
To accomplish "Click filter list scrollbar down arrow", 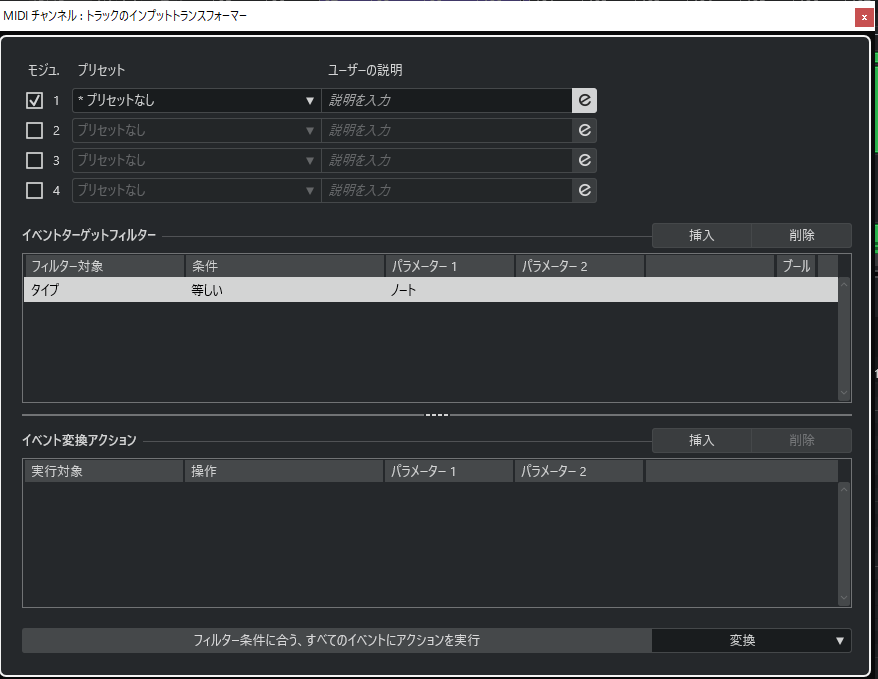I will (844, 393).
